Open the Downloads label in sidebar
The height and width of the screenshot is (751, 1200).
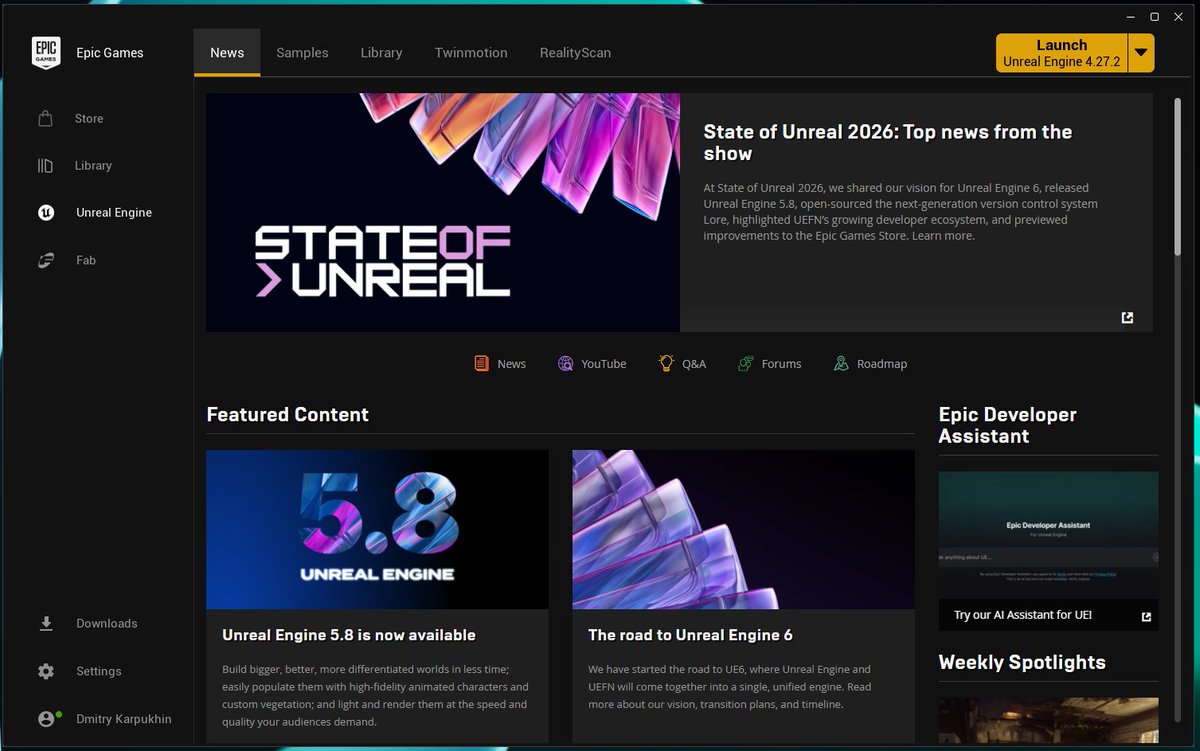(107, 623)
